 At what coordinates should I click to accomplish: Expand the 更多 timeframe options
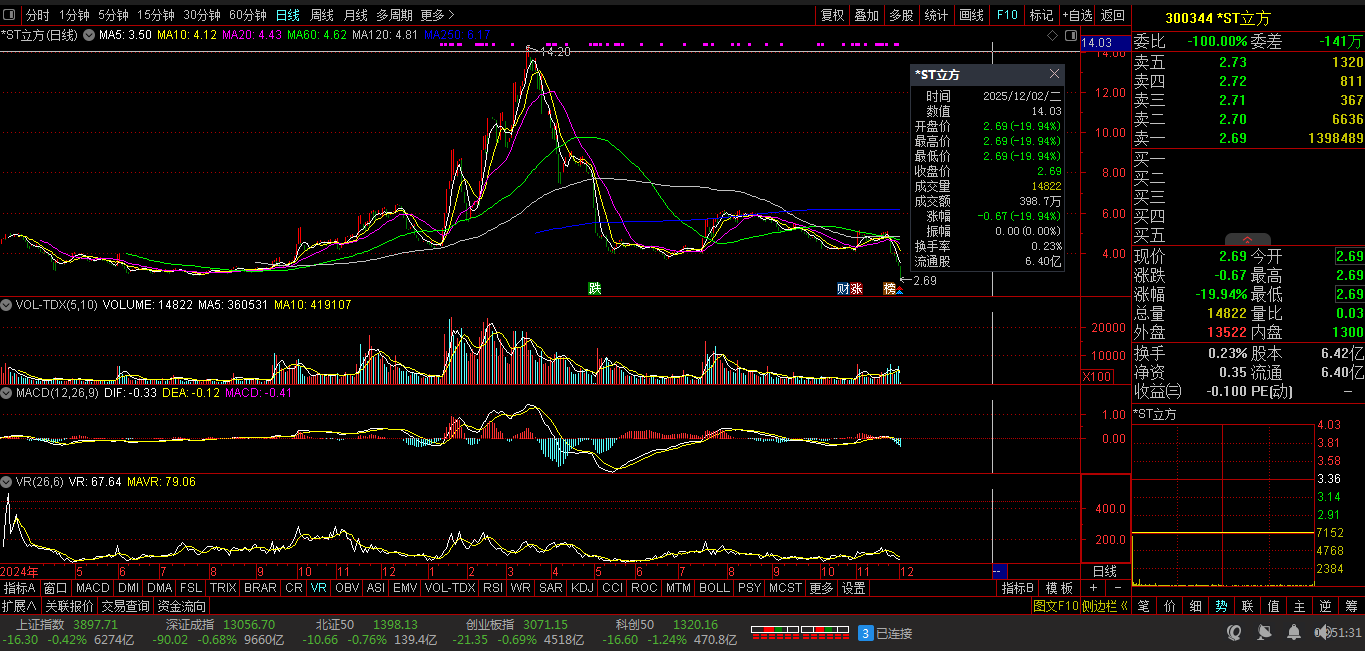point(437,15)
